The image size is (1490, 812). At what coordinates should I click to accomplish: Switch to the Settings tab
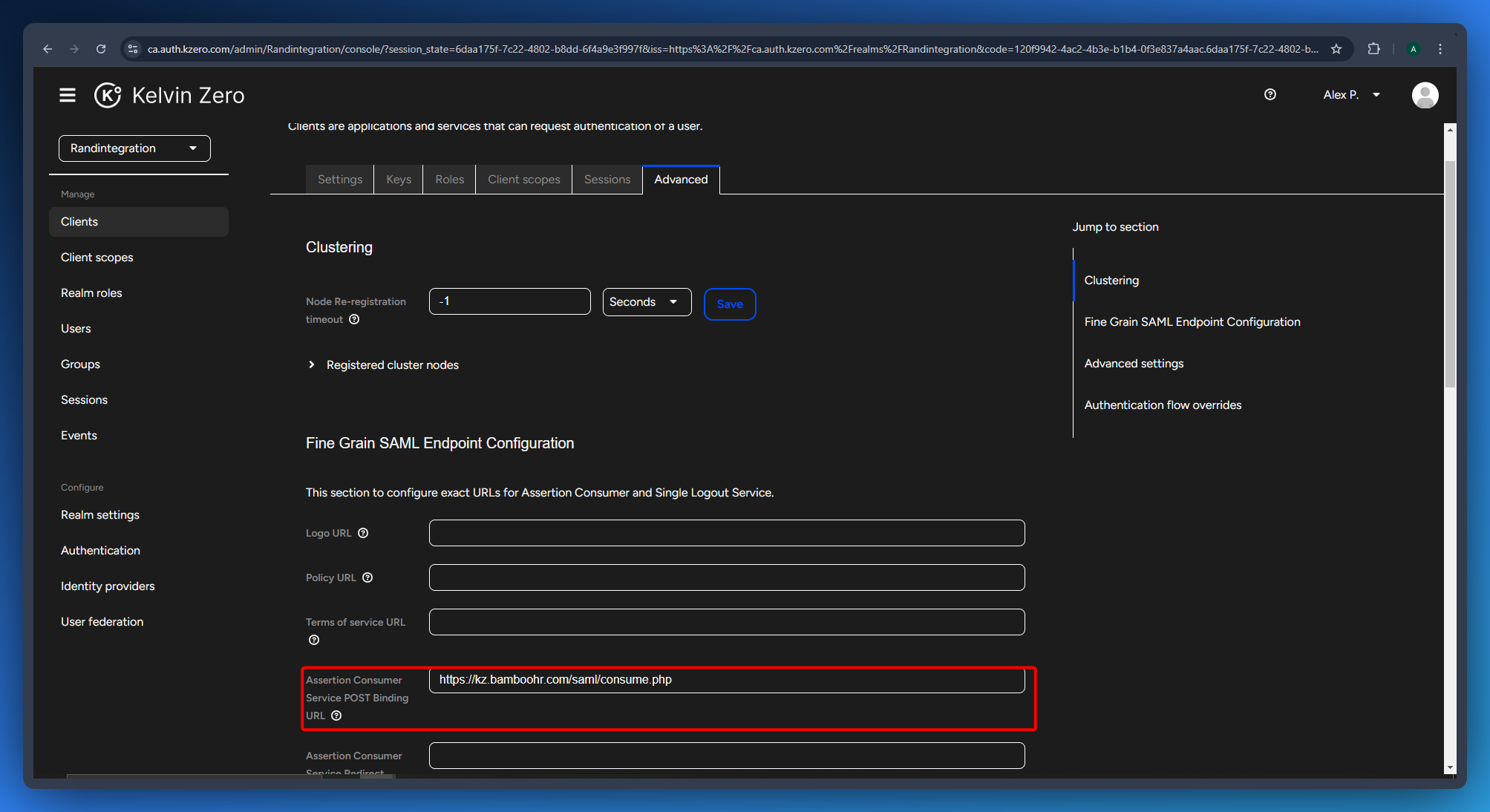(340, 180)
